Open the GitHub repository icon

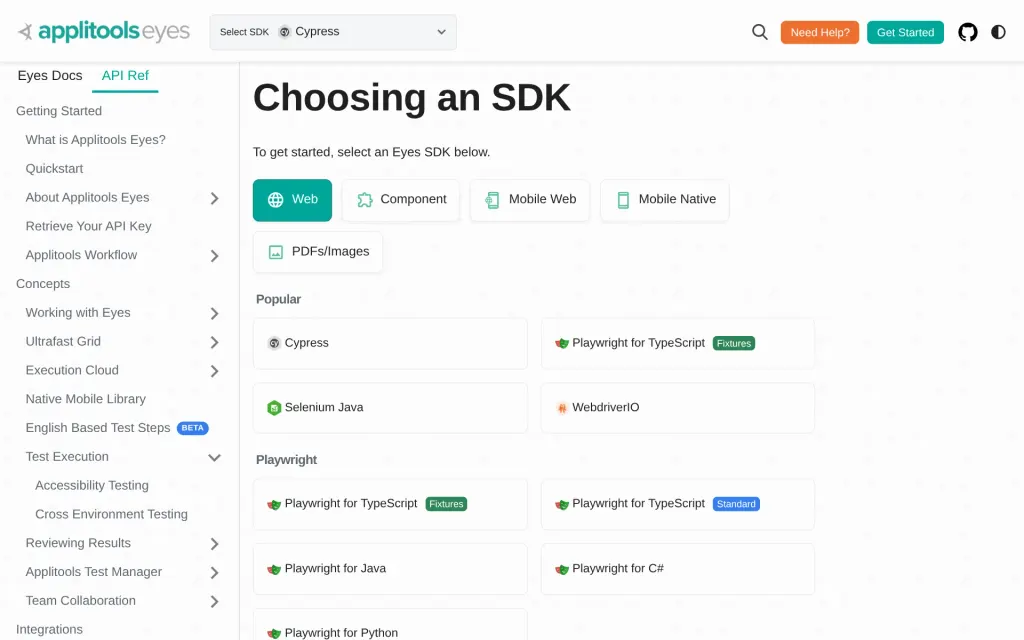pyautogui.click(x=967, y=32)
